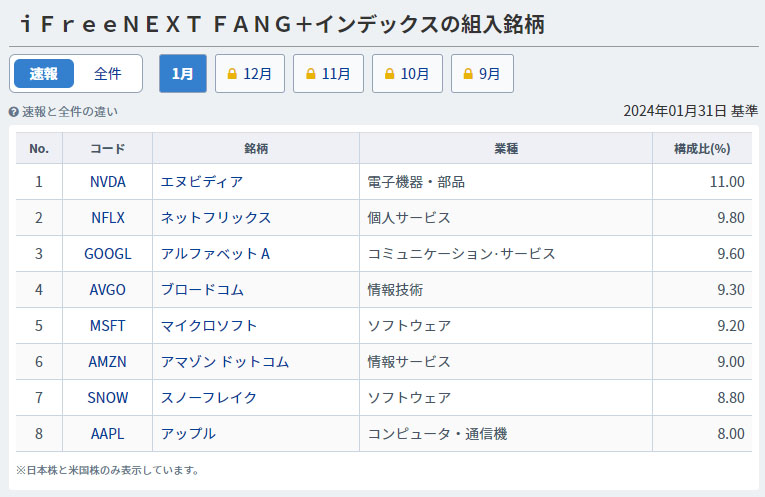Click マイクロソフト stock name link
This screenshot has height=497, width=765.
tap(209, 326)
